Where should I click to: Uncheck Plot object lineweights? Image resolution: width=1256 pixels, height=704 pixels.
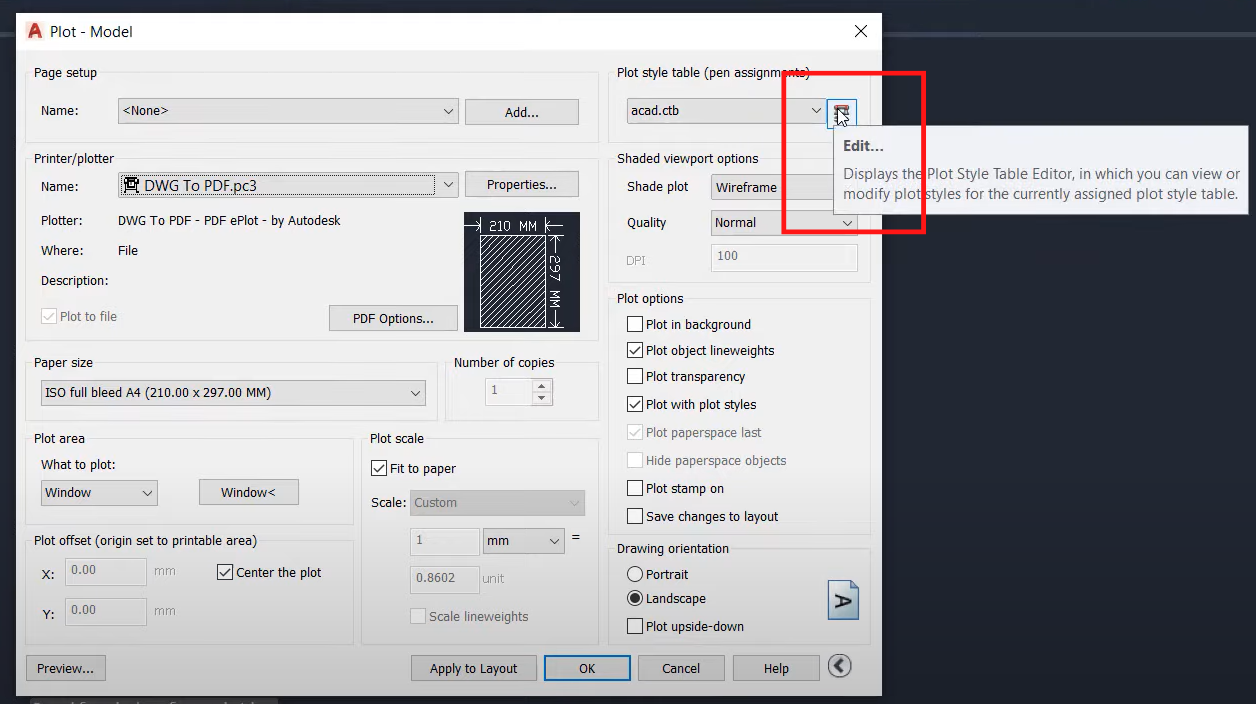click(634, 350)
